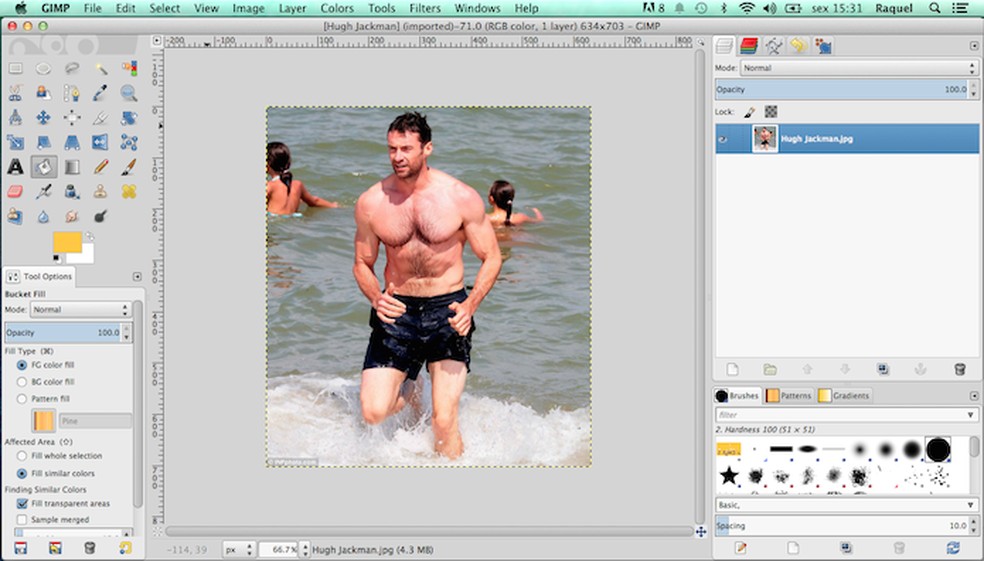Choose the Rectangle Select tool
The image size is (984, 561).
(x=15, y=69)
